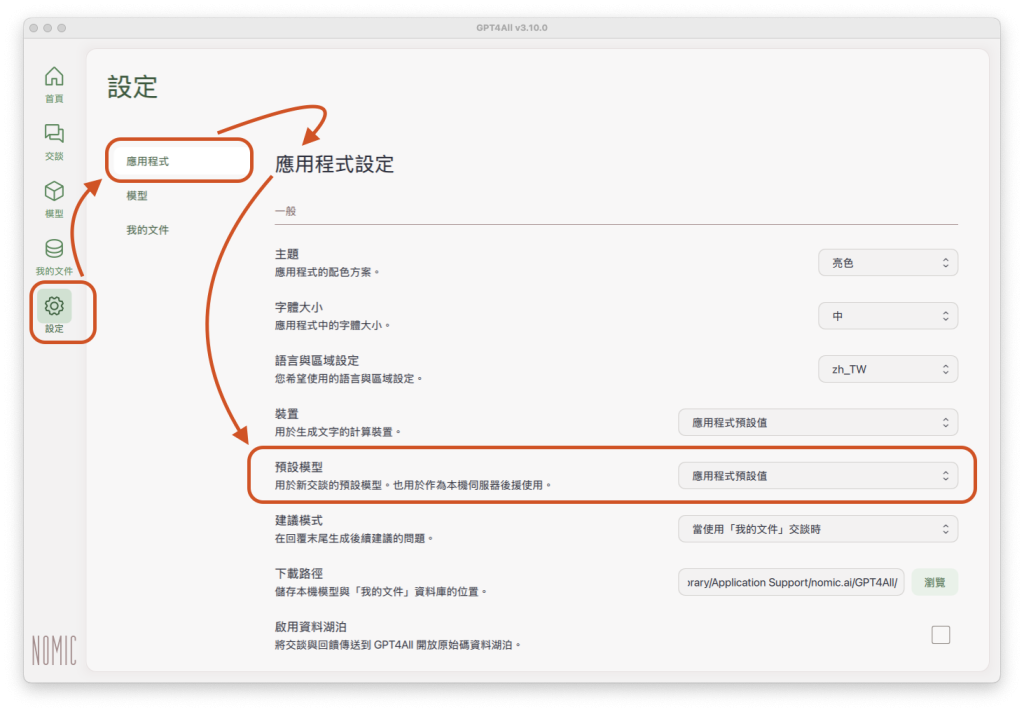
Task: Enable the data lake (啟用資料湖泊) checkbox
Action: pos(940,635)
